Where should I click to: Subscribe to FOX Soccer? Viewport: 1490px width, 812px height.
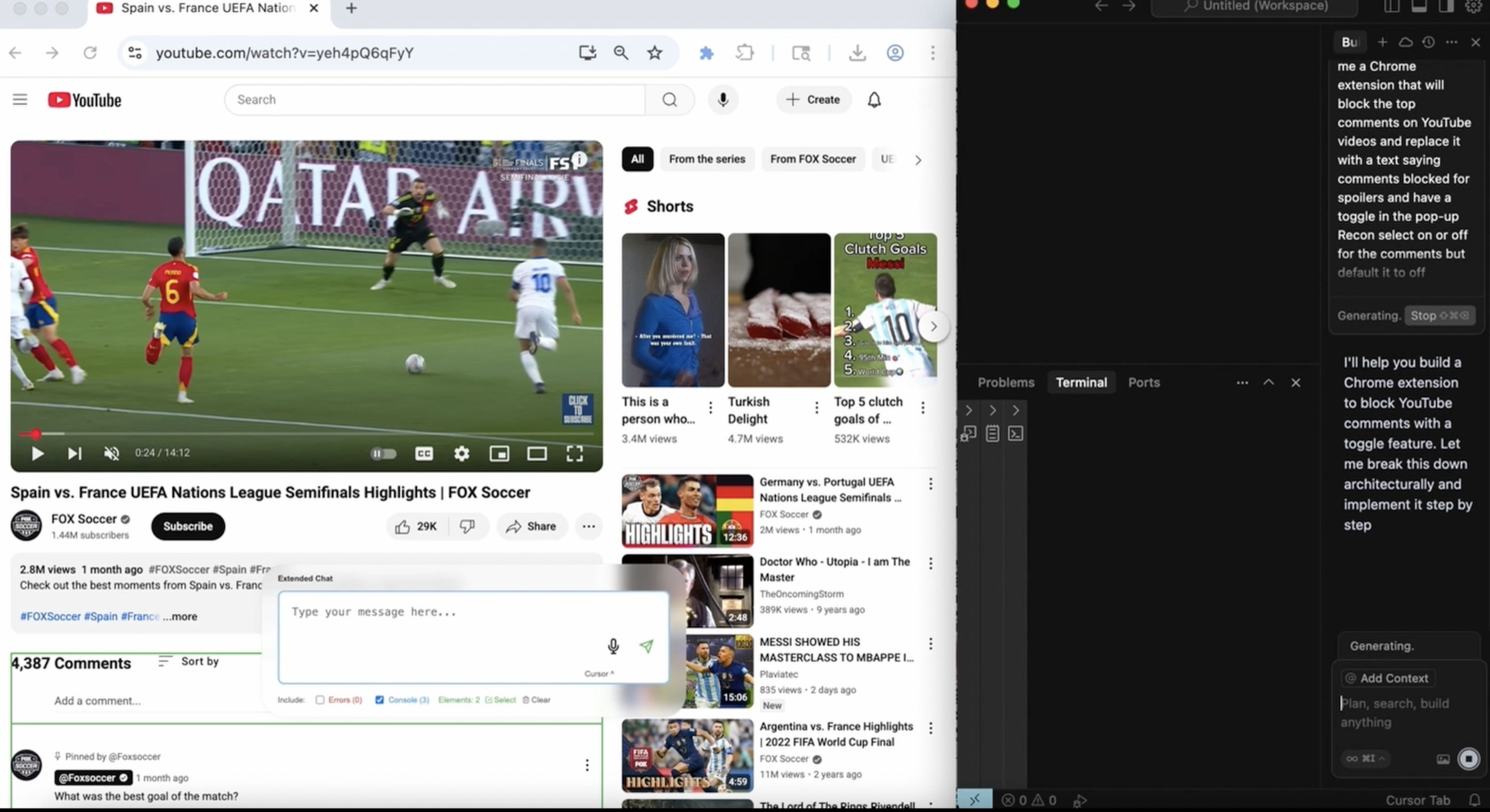point(188,526)
